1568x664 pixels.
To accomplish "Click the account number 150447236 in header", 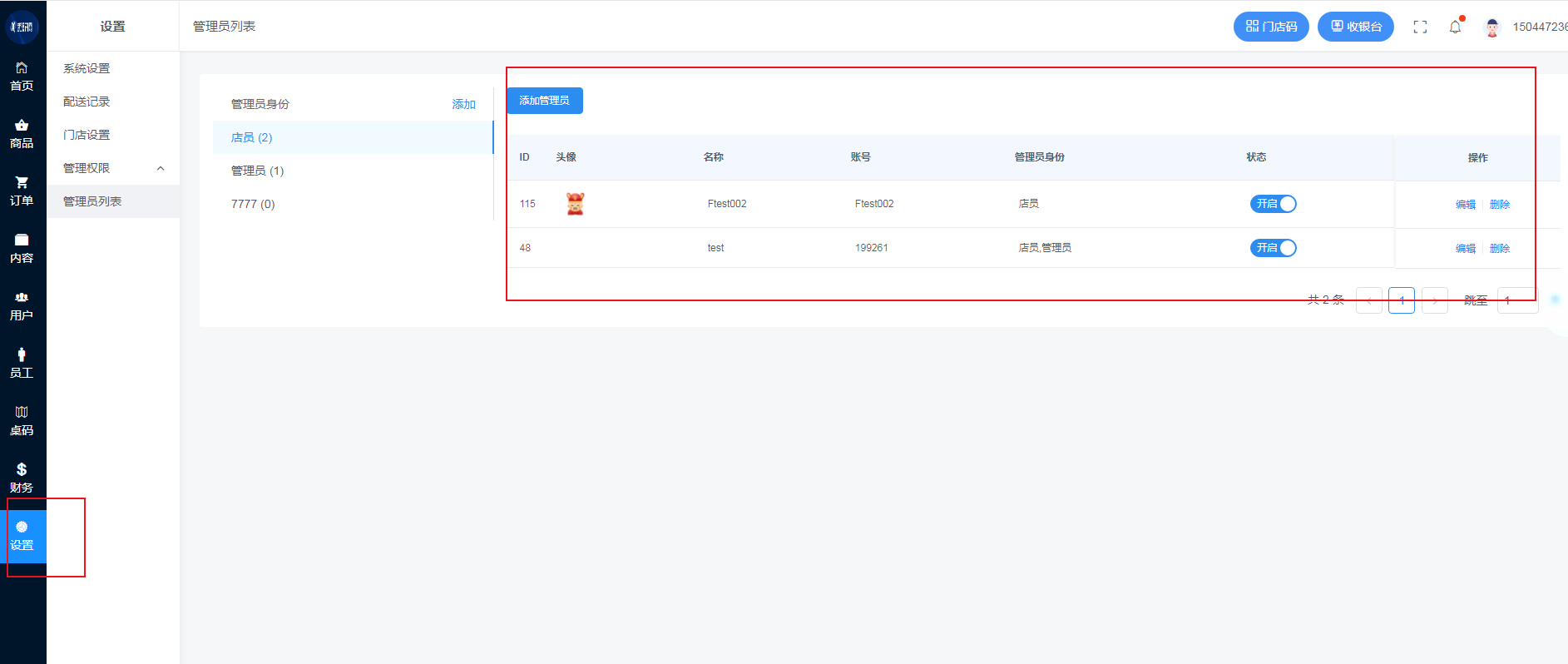I will pyautogui.click(x=1540, y=27).
